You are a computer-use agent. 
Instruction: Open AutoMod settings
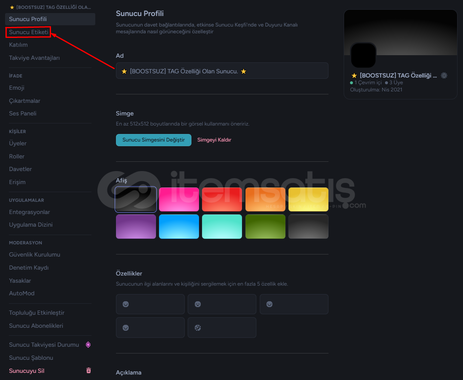tap(22, 293)
